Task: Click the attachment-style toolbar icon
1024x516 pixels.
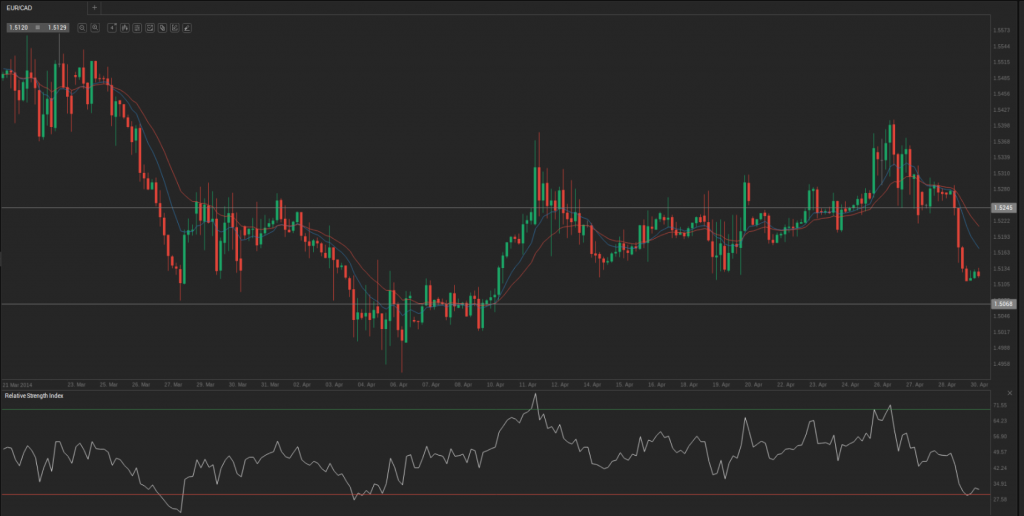Action: tap(161, 28)
